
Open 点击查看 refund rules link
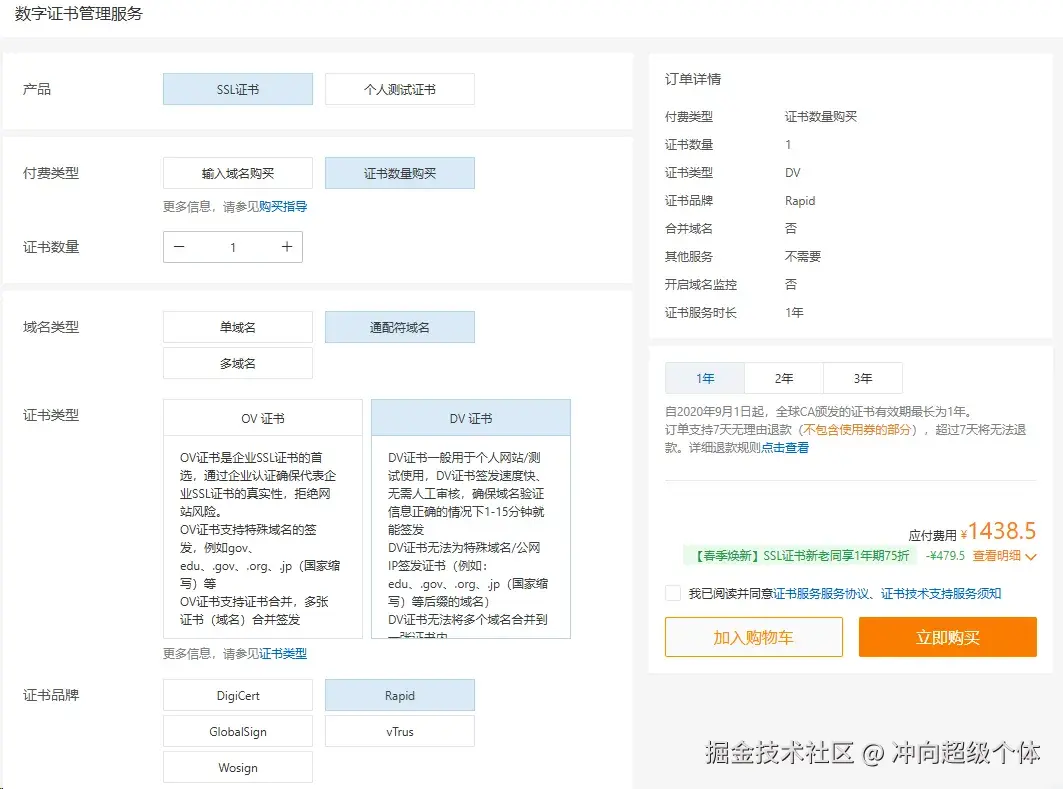point(785,447)
